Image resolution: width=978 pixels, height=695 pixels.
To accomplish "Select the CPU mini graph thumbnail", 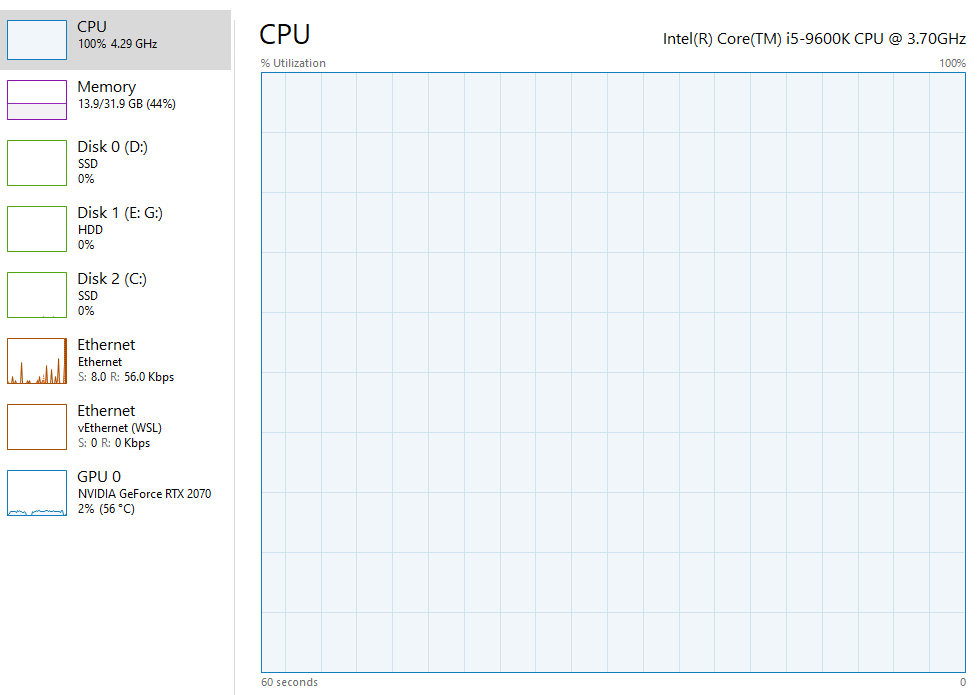I will 37,40.
